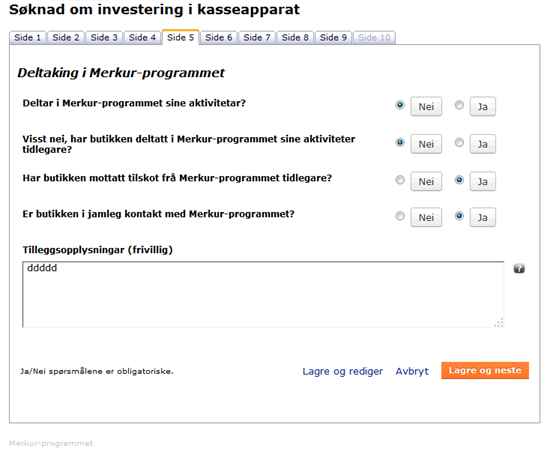The height and width of the screenshot is (457, 556).
Task: Click the Lagre og rediger link
Action: click(343, 371)
